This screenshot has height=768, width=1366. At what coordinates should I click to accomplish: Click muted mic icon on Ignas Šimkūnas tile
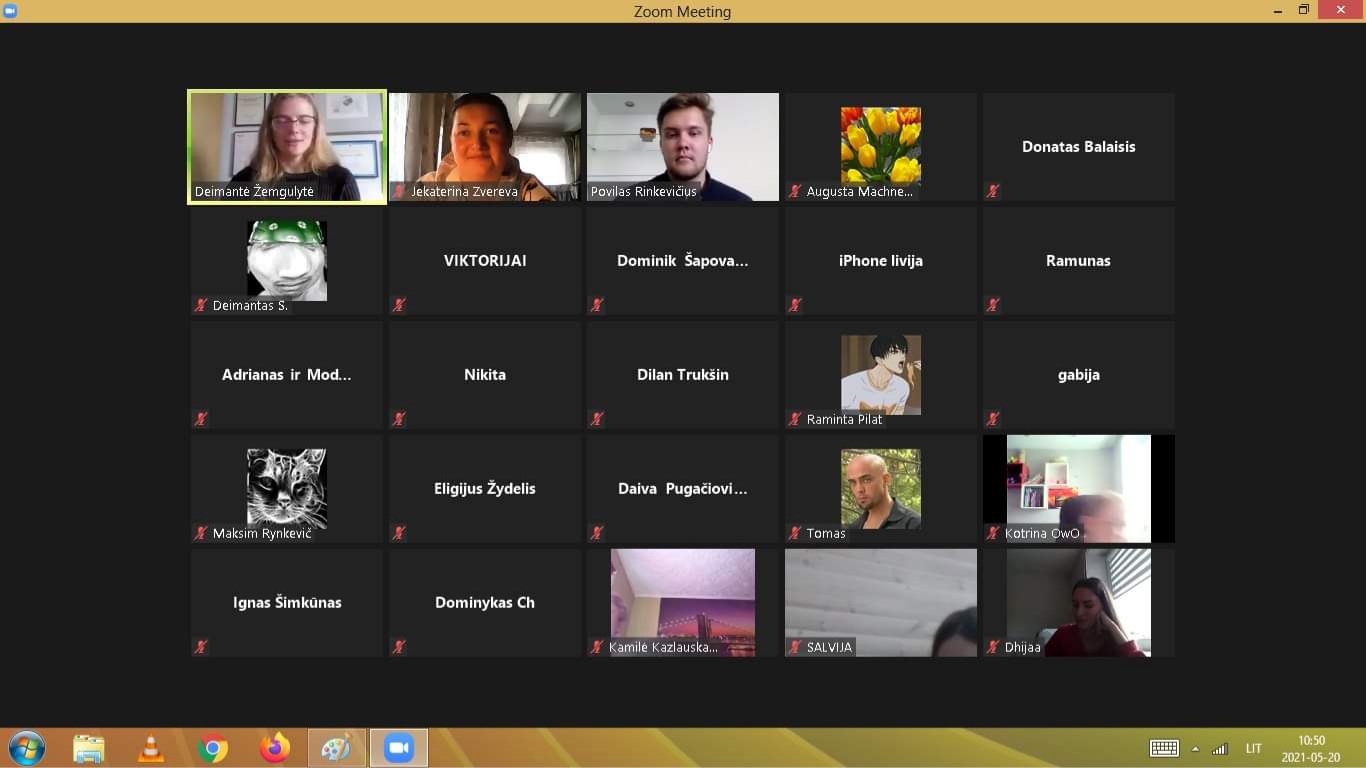(201, 647)
